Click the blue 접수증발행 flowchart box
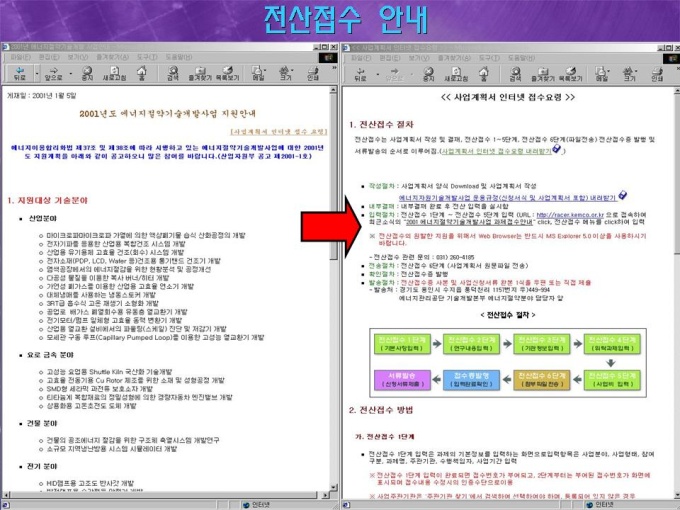This screenshot has width=680, height=510. tap(471, 379)
